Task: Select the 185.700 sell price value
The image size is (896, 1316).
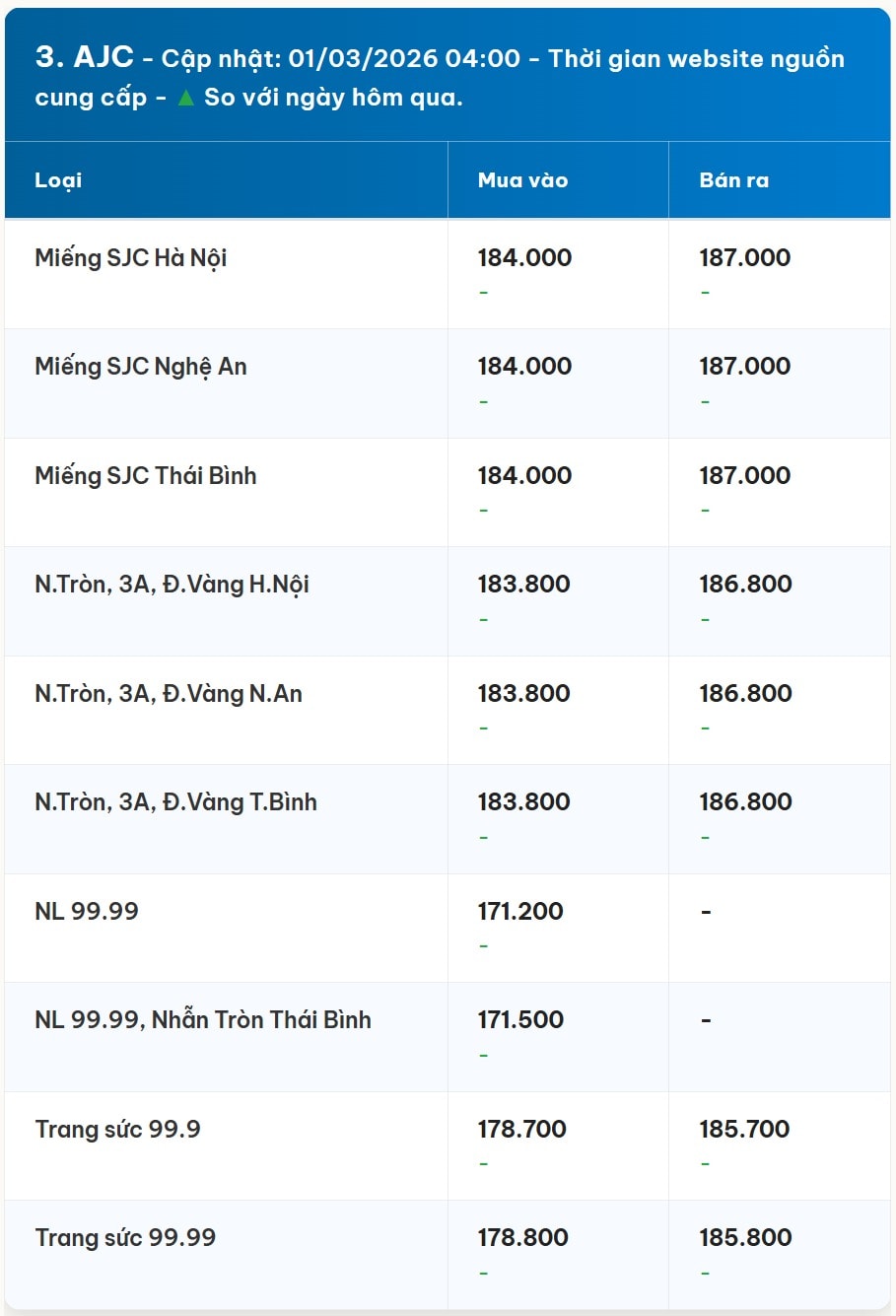Action: (744, 1130)
